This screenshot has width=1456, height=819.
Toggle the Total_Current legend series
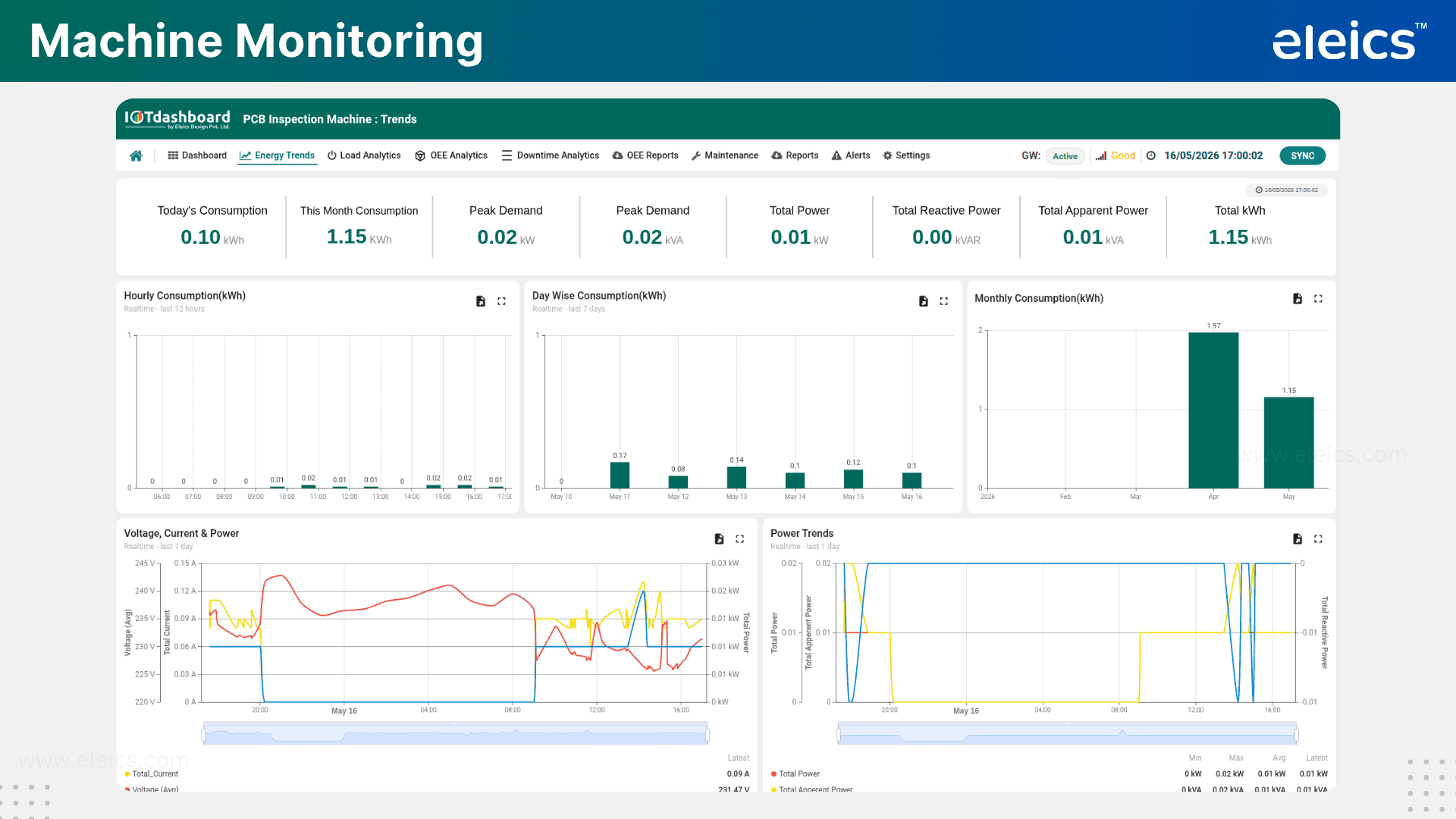[152, 774]
